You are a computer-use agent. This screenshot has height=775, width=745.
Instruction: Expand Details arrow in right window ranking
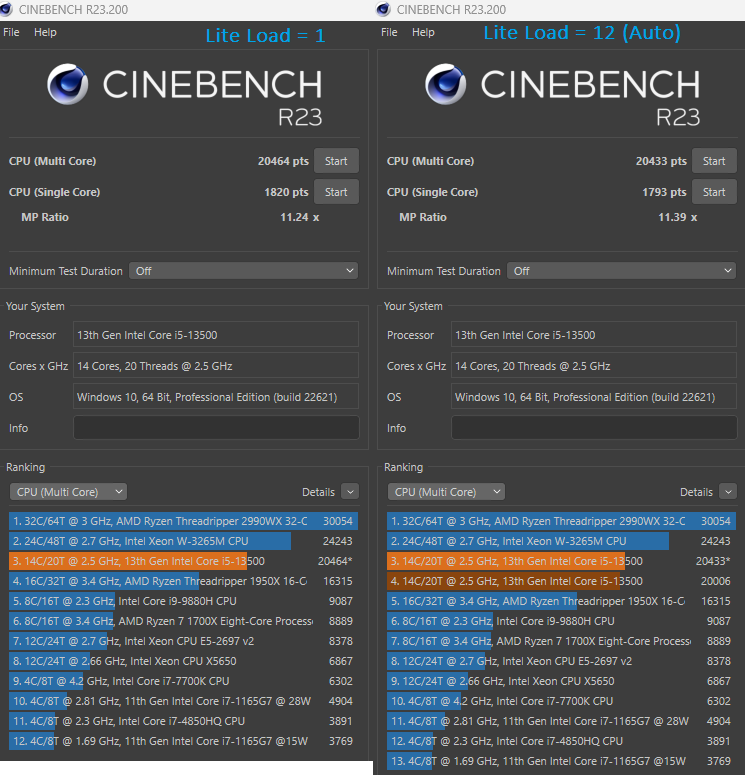(x=728, y=492)
